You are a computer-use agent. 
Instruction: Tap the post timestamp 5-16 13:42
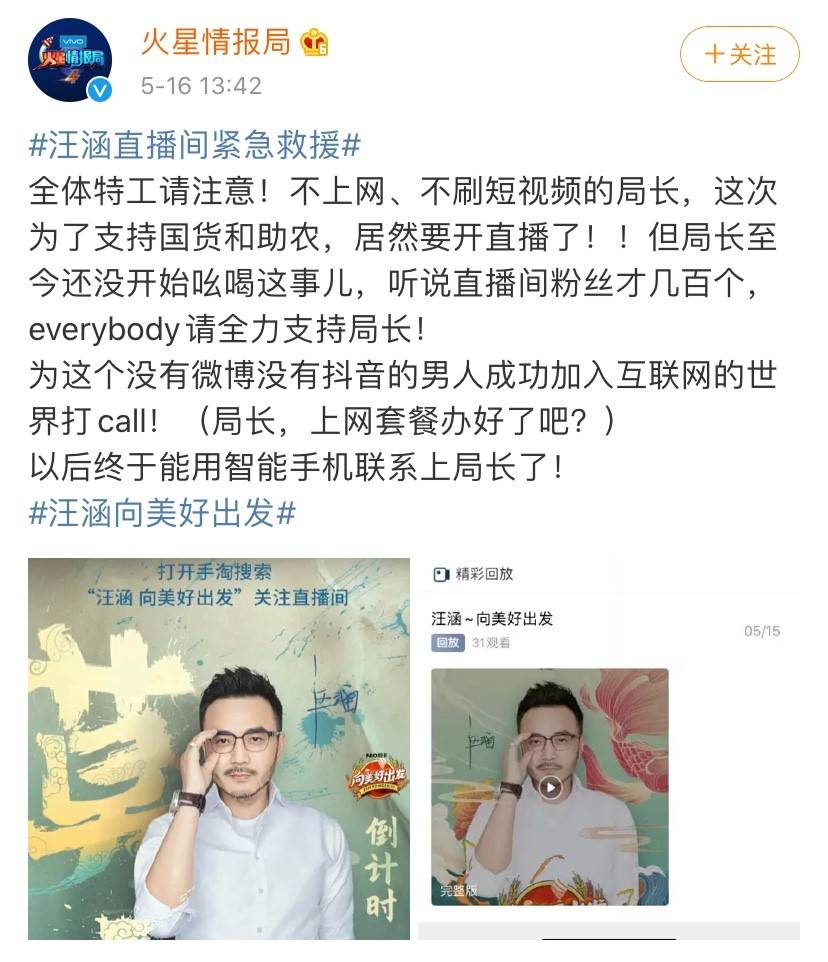click(201, 86)
